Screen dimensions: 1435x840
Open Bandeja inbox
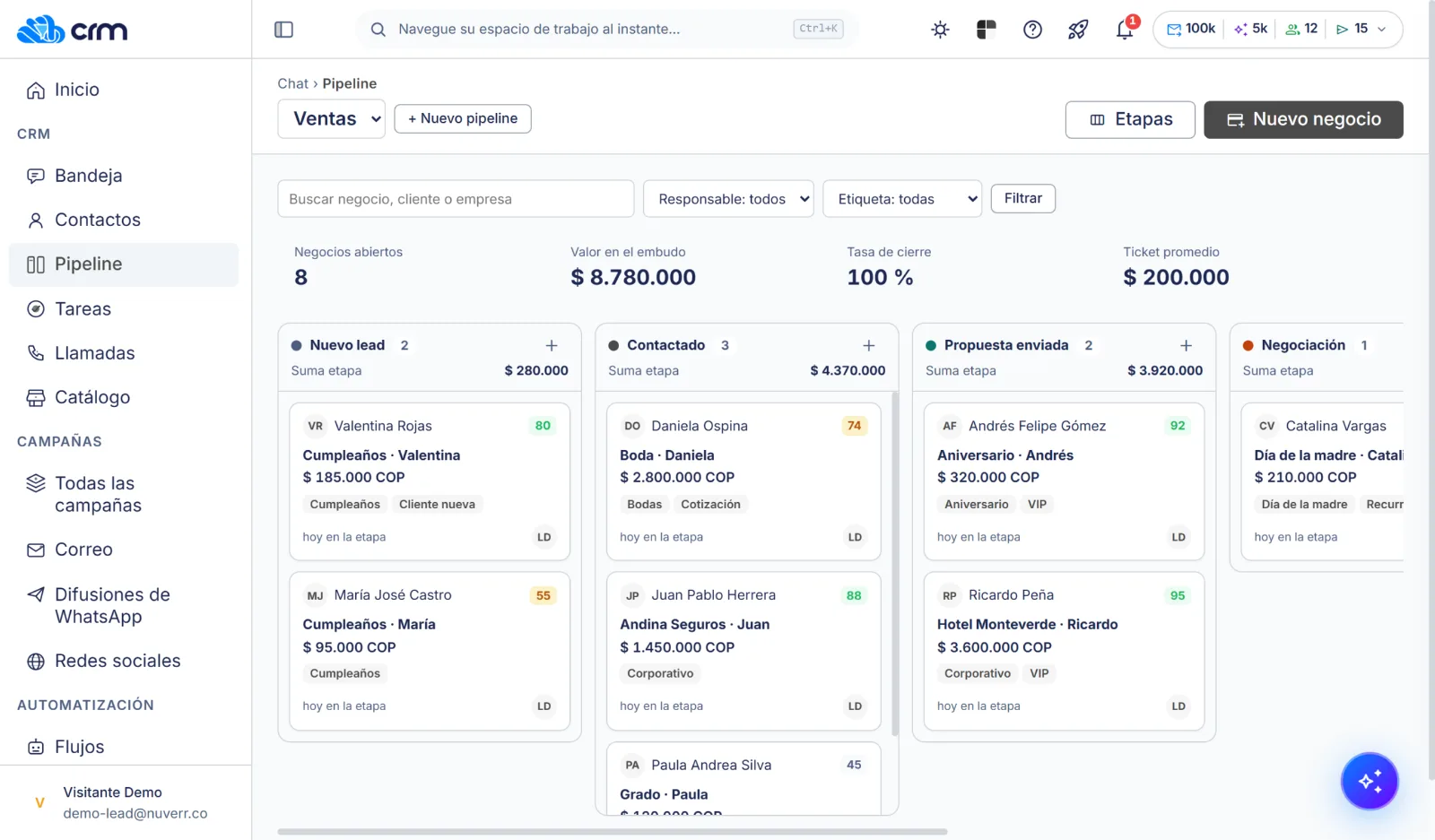pos(124,176)
